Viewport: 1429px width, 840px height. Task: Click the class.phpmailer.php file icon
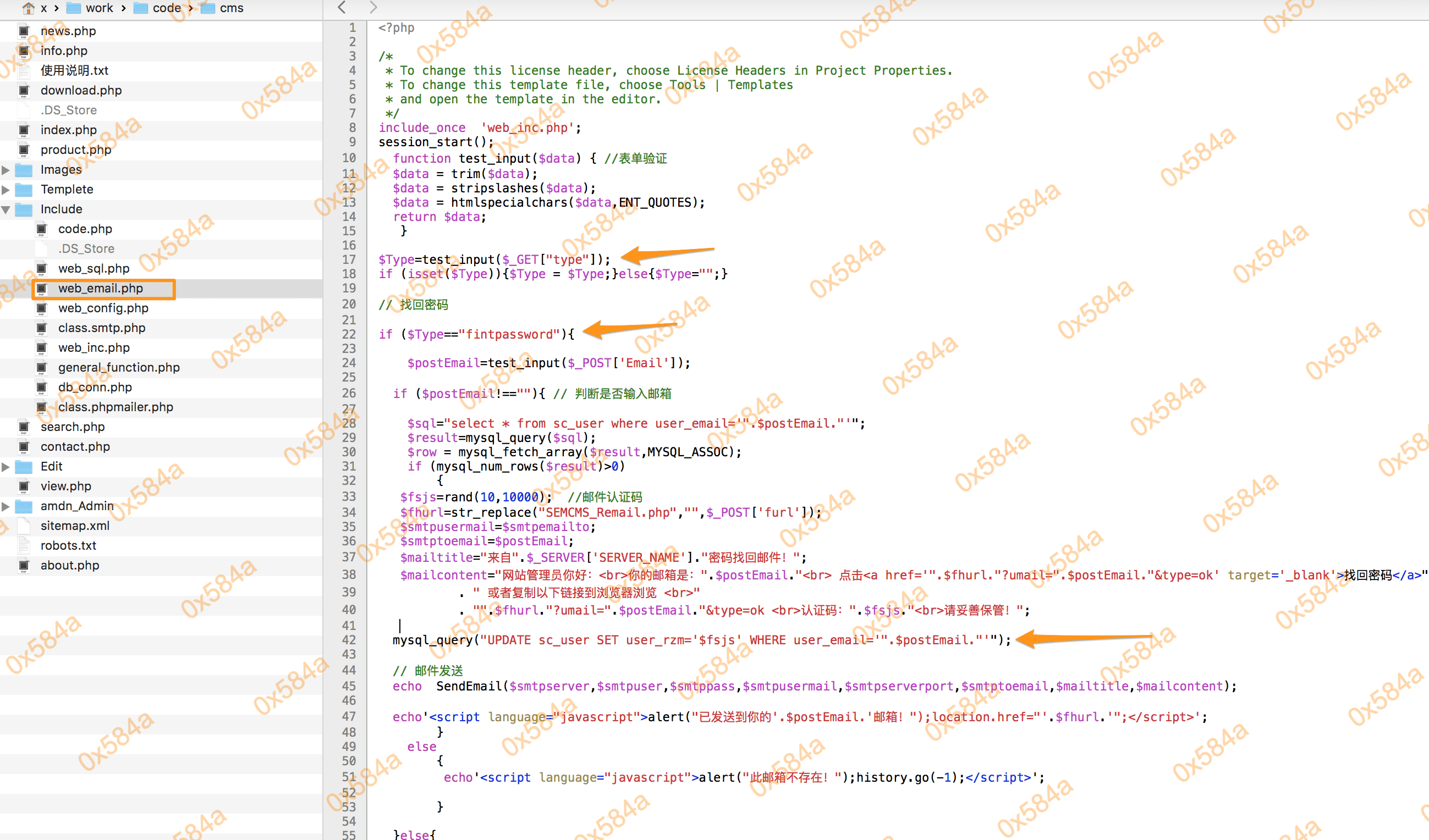click(x=41, y=407)
